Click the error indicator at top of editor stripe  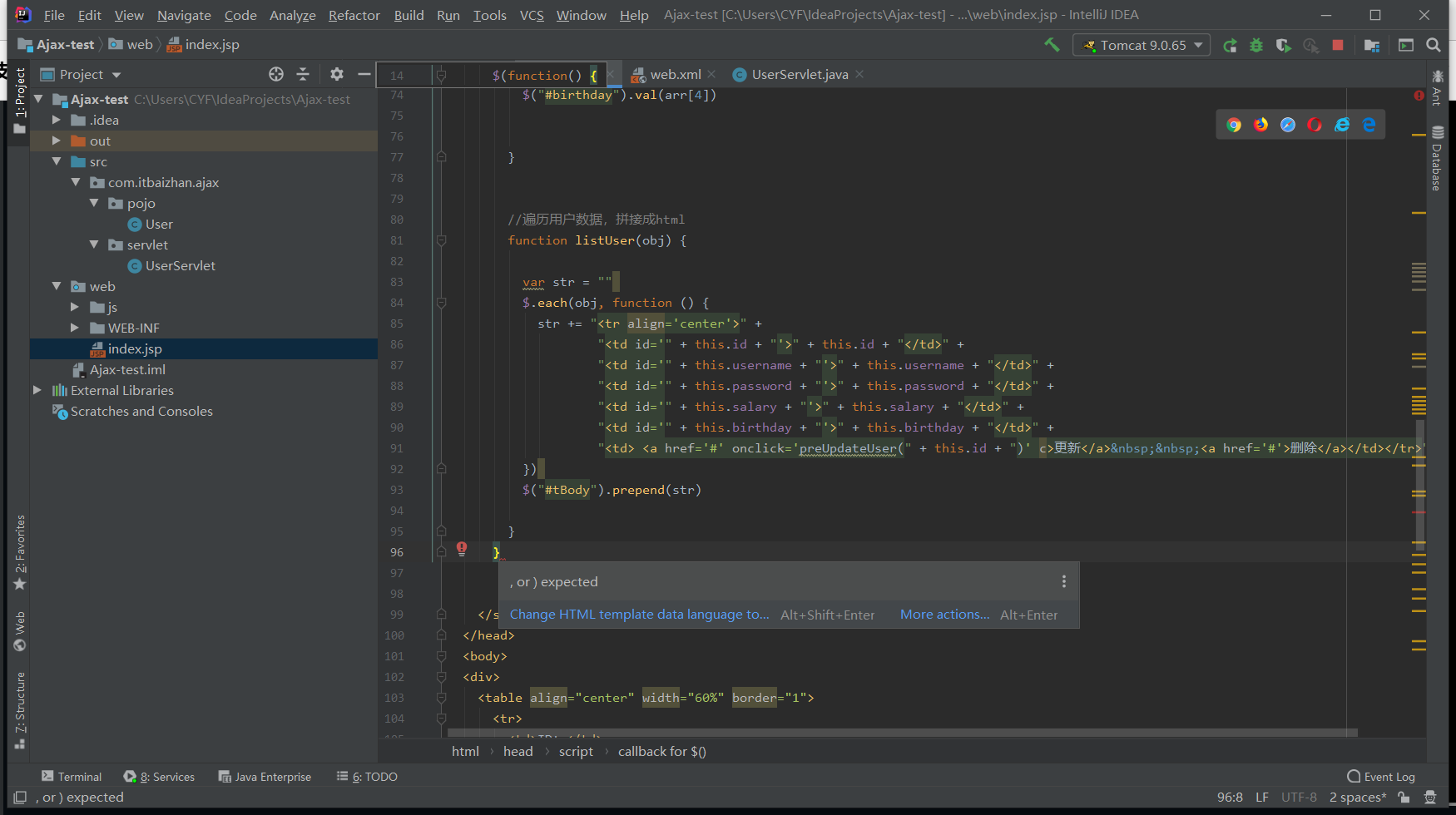(1419, 96)
